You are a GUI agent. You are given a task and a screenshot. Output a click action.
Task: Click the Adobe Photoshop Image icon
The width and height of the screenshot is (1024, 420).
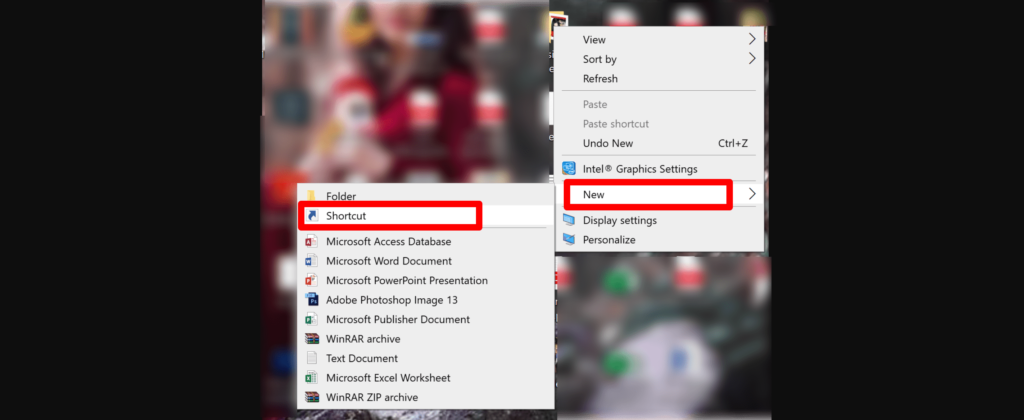(x=312, y=300)
